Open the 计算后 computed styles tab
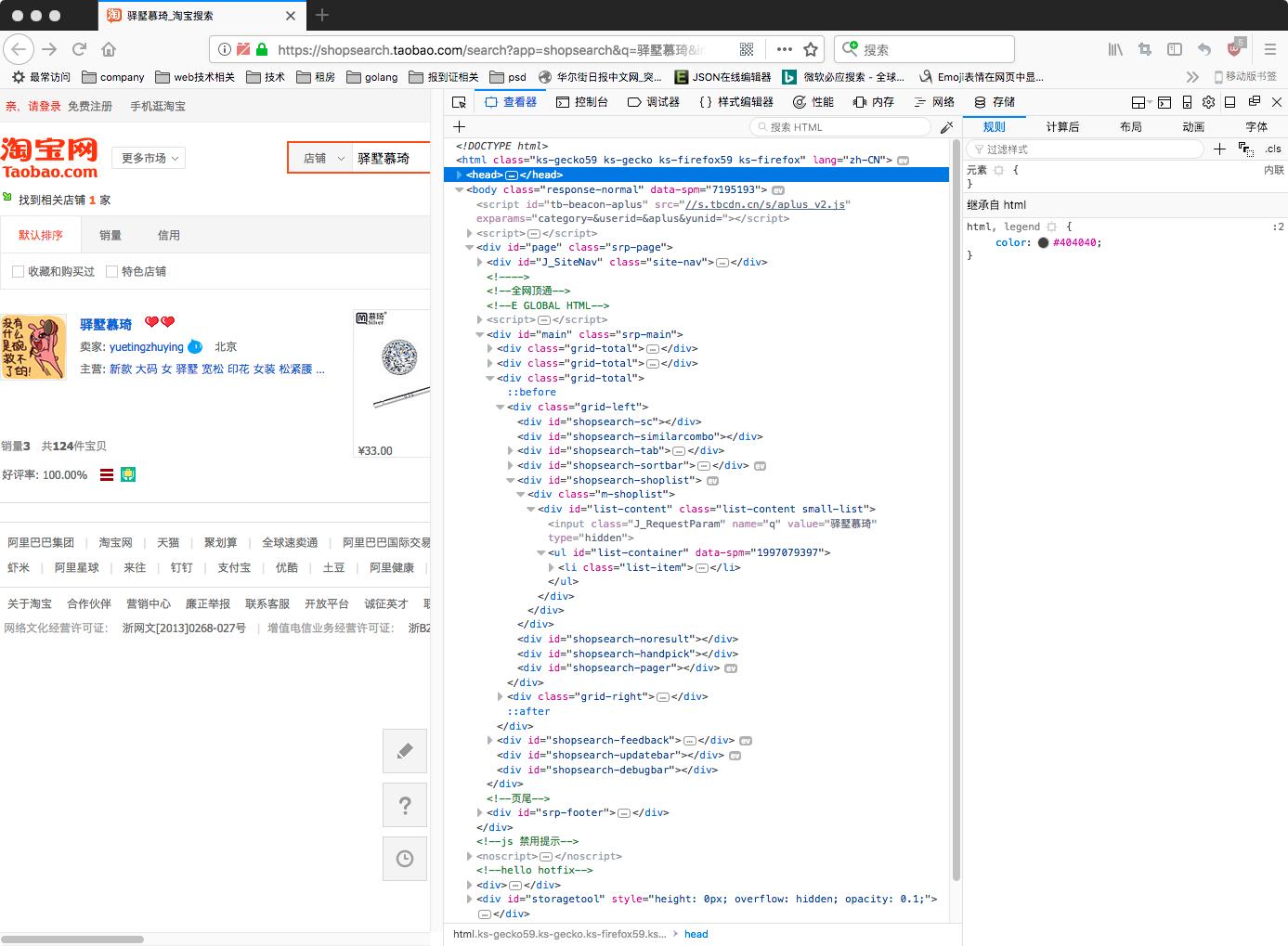Screen dimensions: 1288x946 (1062, 127)
